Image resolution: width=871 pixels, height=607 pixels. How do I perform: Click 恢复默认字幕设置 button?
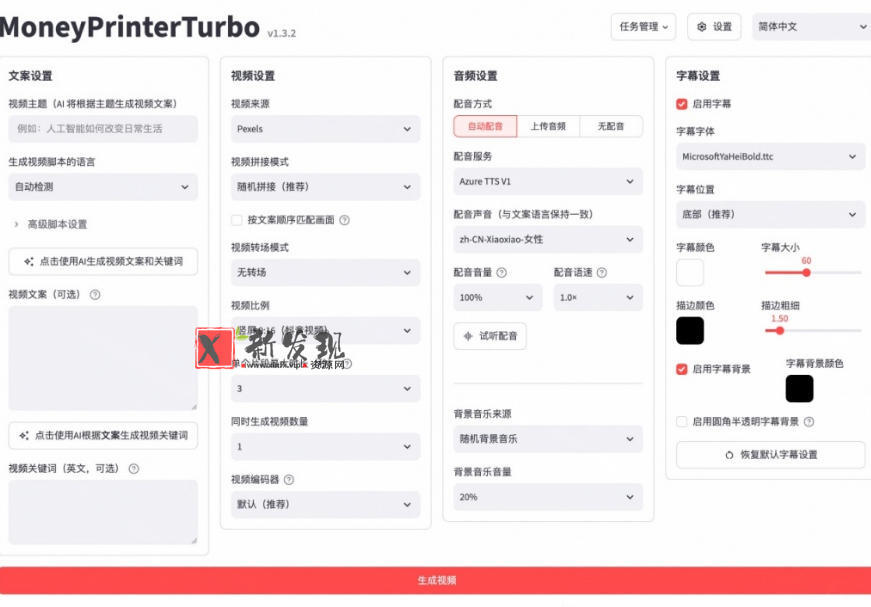[770, 455]
